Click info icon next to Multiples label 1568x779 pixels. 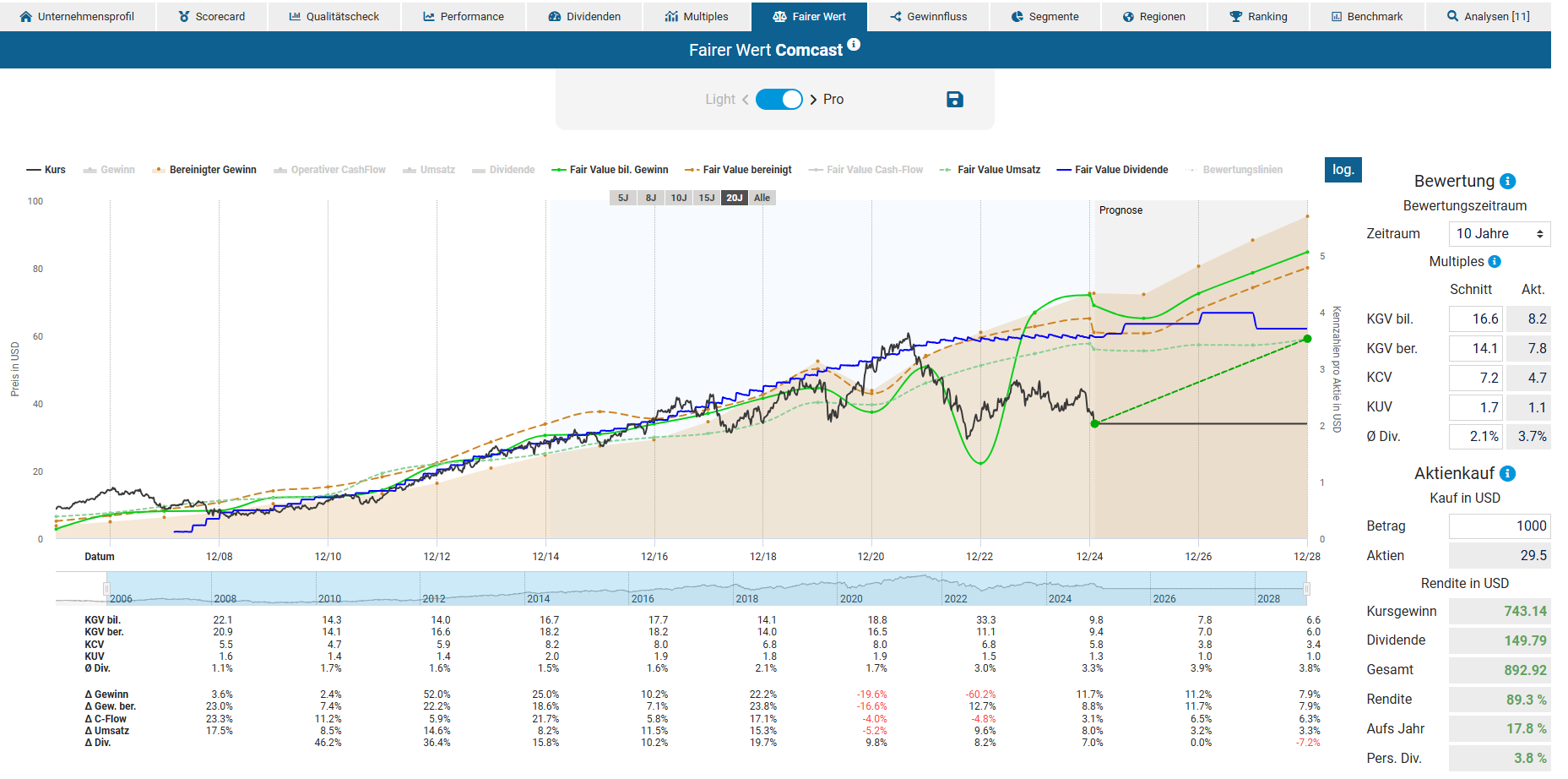coord(1495,262)
